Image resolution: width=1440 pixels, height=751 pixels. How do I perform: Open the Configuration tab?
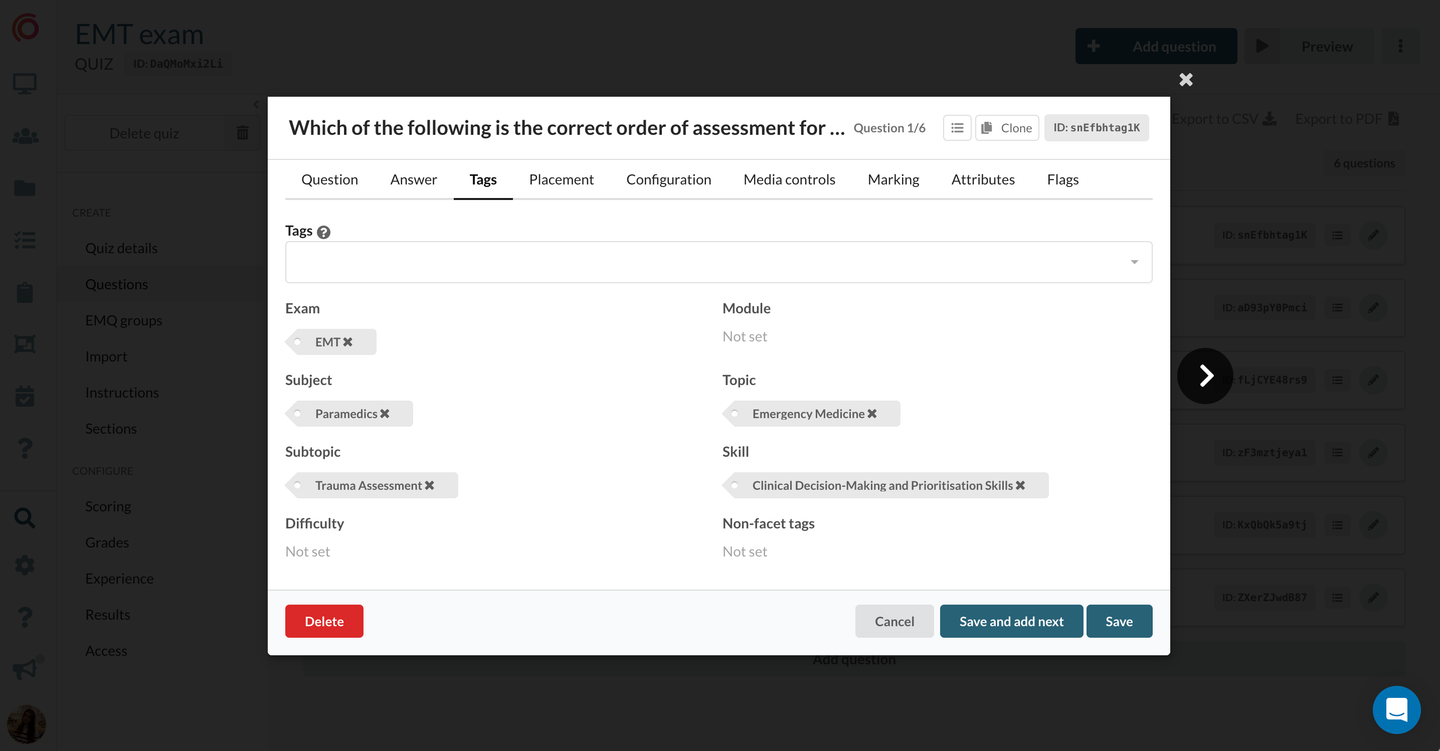tap(668, 180)
